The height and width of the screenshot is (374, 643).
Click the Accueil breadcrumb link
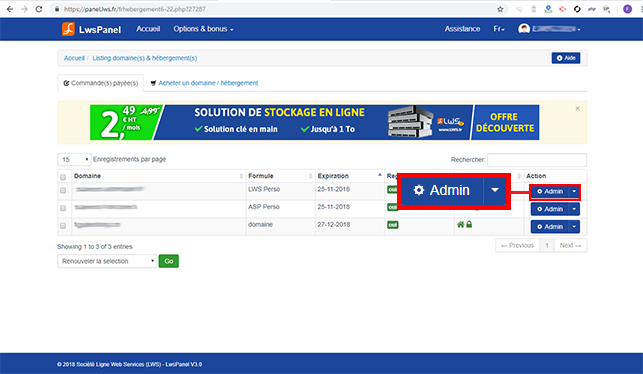click(74, 58)
